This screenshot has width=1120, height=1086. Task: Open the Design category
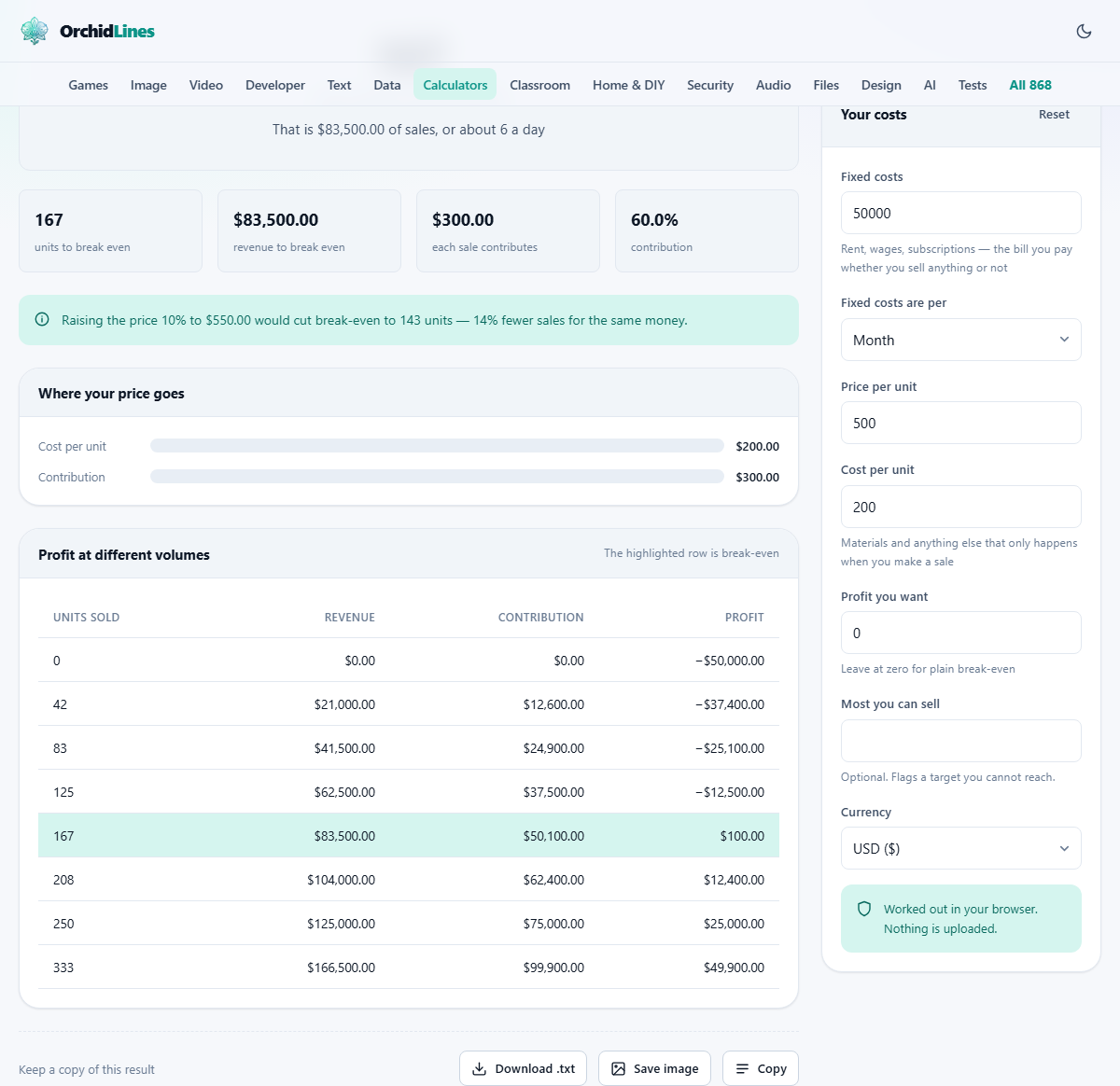pyautogui.click(x=881, y=85)
